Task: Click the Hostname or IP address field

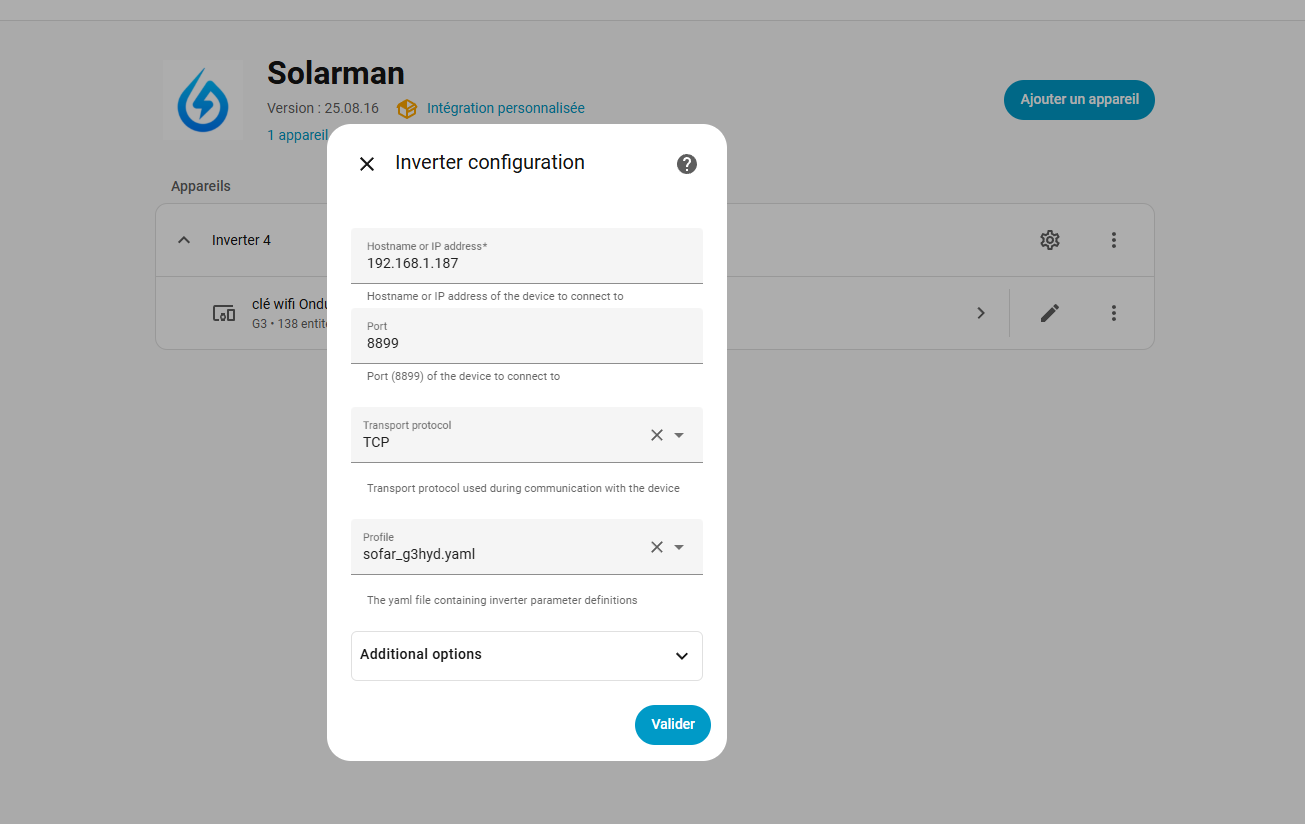Action: [527, 264]
